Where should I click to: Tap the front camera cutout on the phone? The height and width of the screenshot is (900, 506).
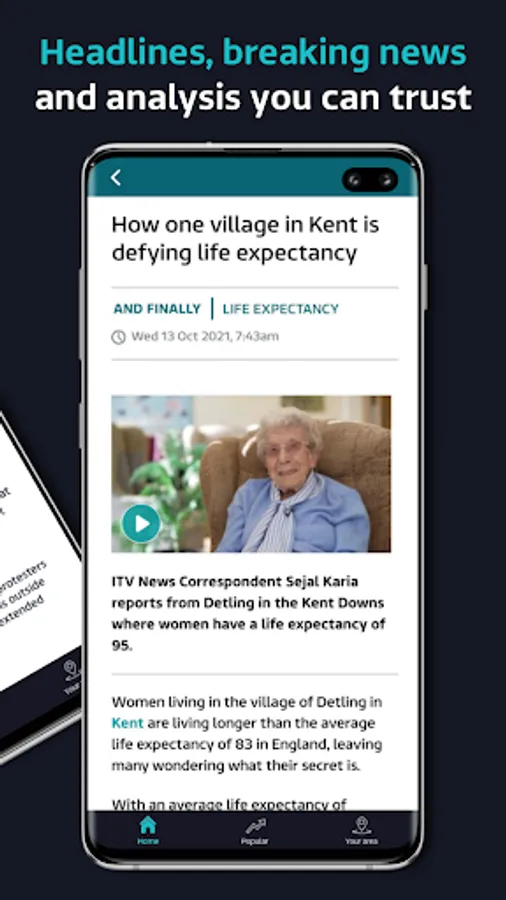point(370,180)
